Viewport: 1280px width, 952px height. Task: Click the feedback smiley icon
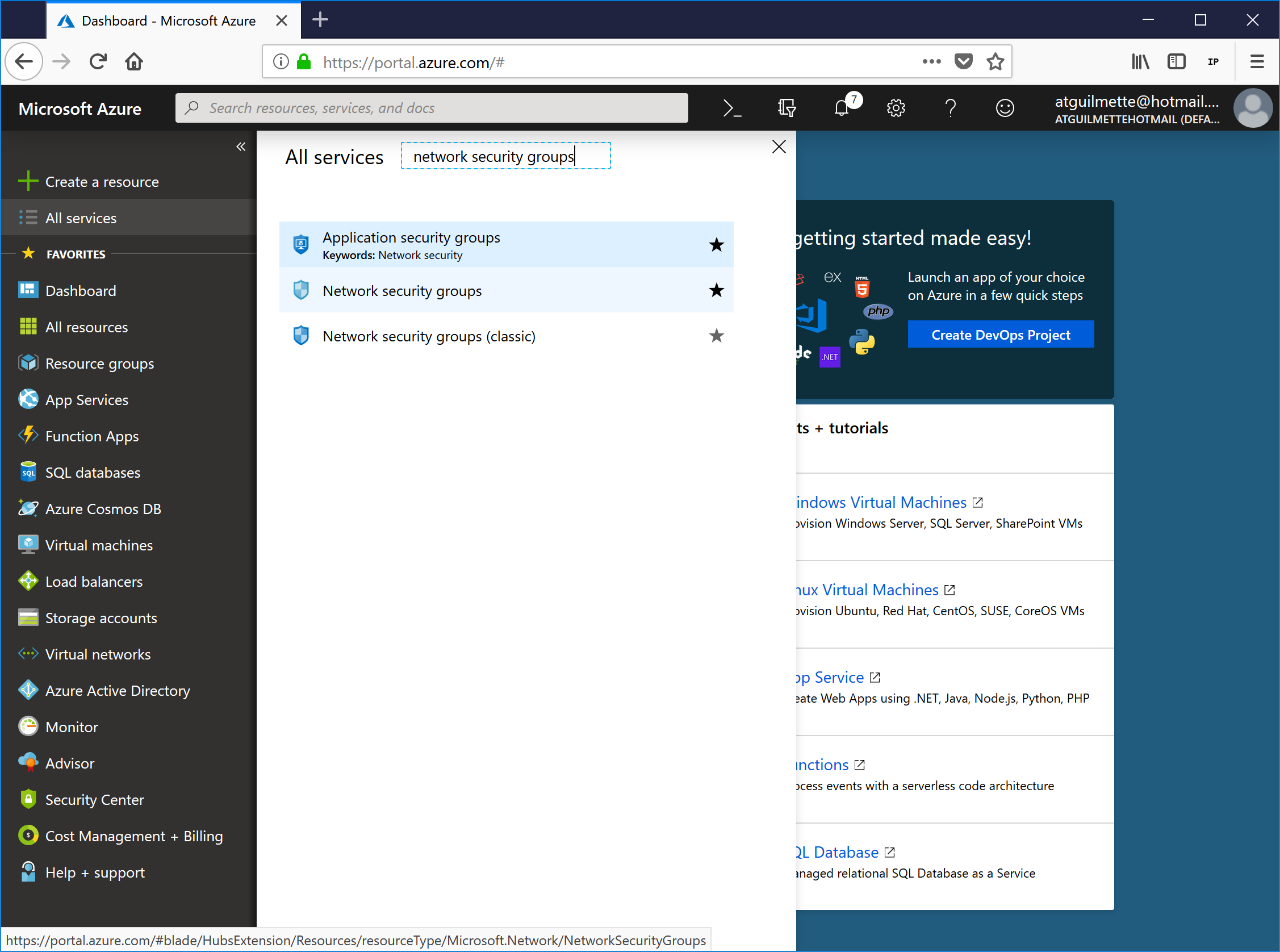[x=1005, y=108]
